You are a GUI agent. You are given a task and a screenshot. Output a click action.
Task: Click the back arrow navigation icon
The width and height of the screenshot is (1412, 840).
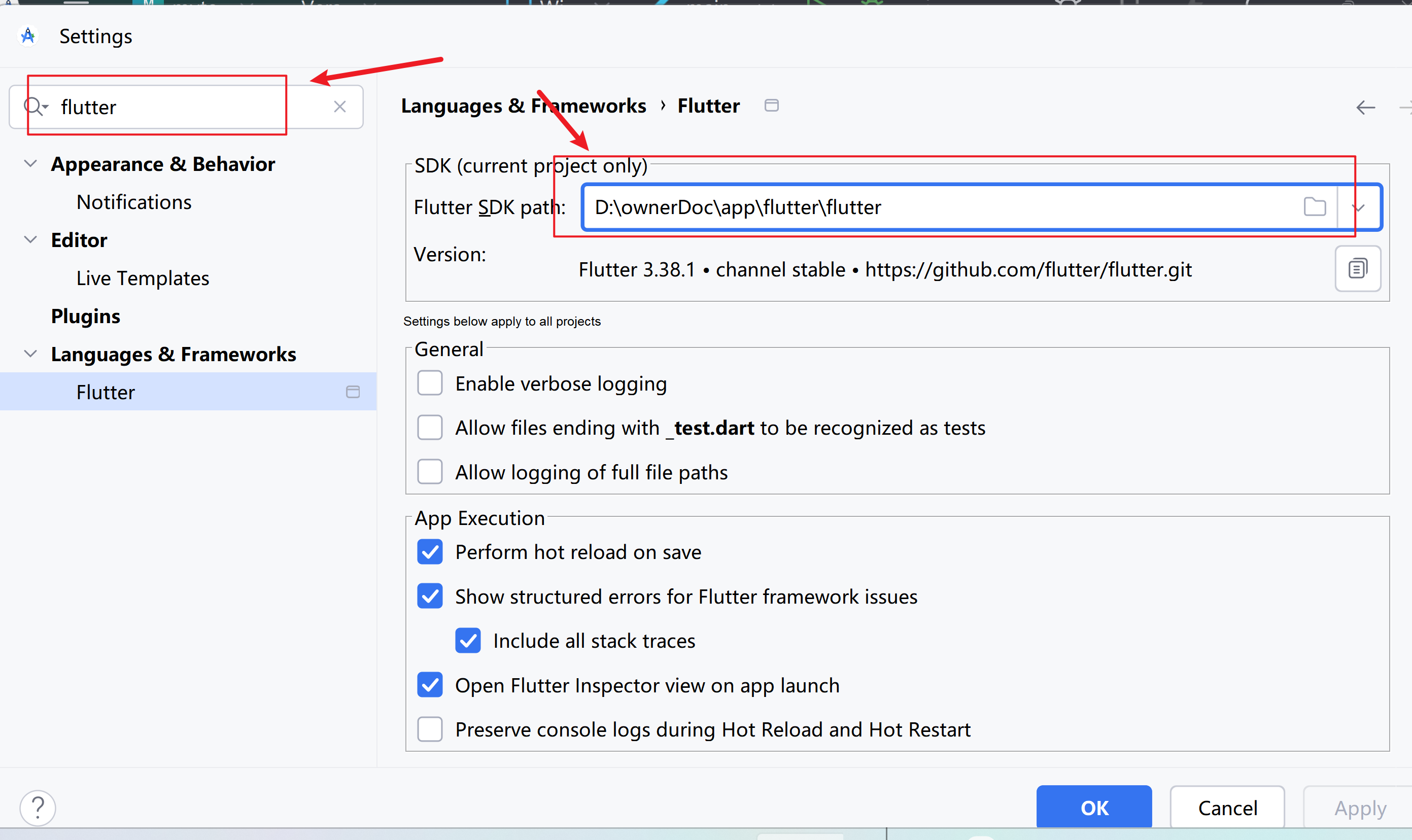(1365, 108)
